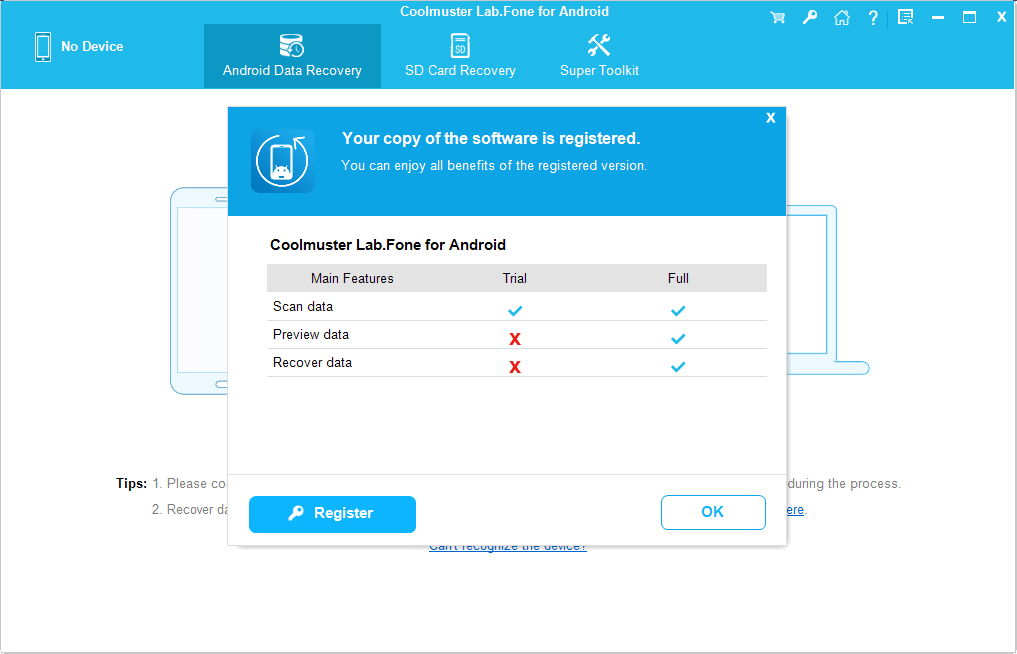Switch to Android Data Recovery tab
The height and width of the screenshot is (654, 1017).
(292, 56)
